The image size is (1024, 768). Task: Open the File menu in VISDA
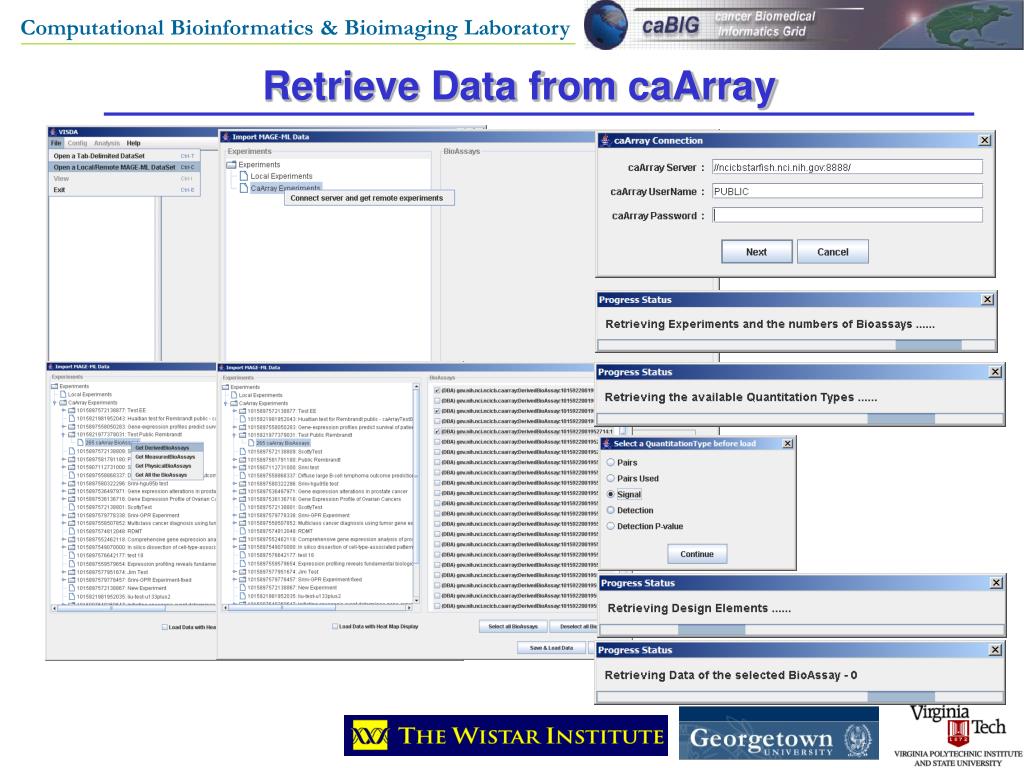click(x=56, y=143)
